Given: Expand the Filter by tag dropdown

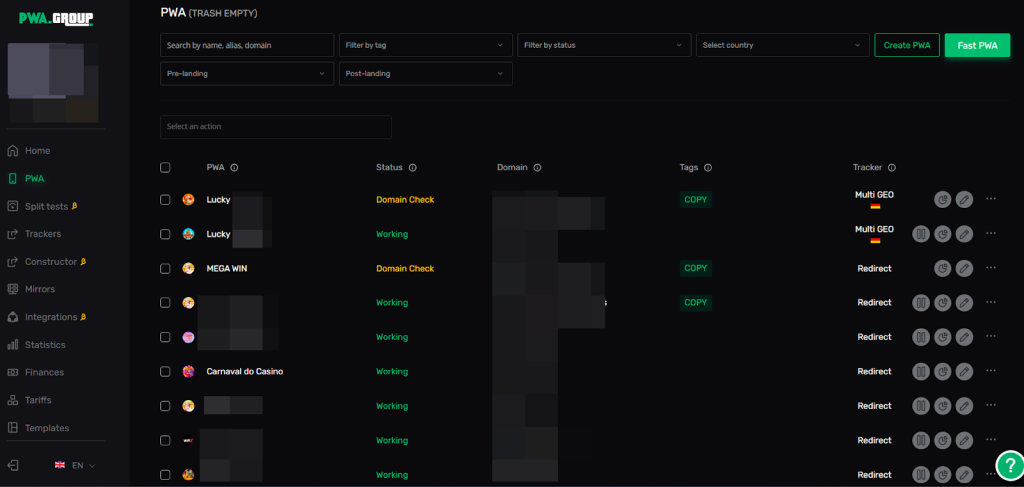Looking at the screenshot, I should [425, 45].
